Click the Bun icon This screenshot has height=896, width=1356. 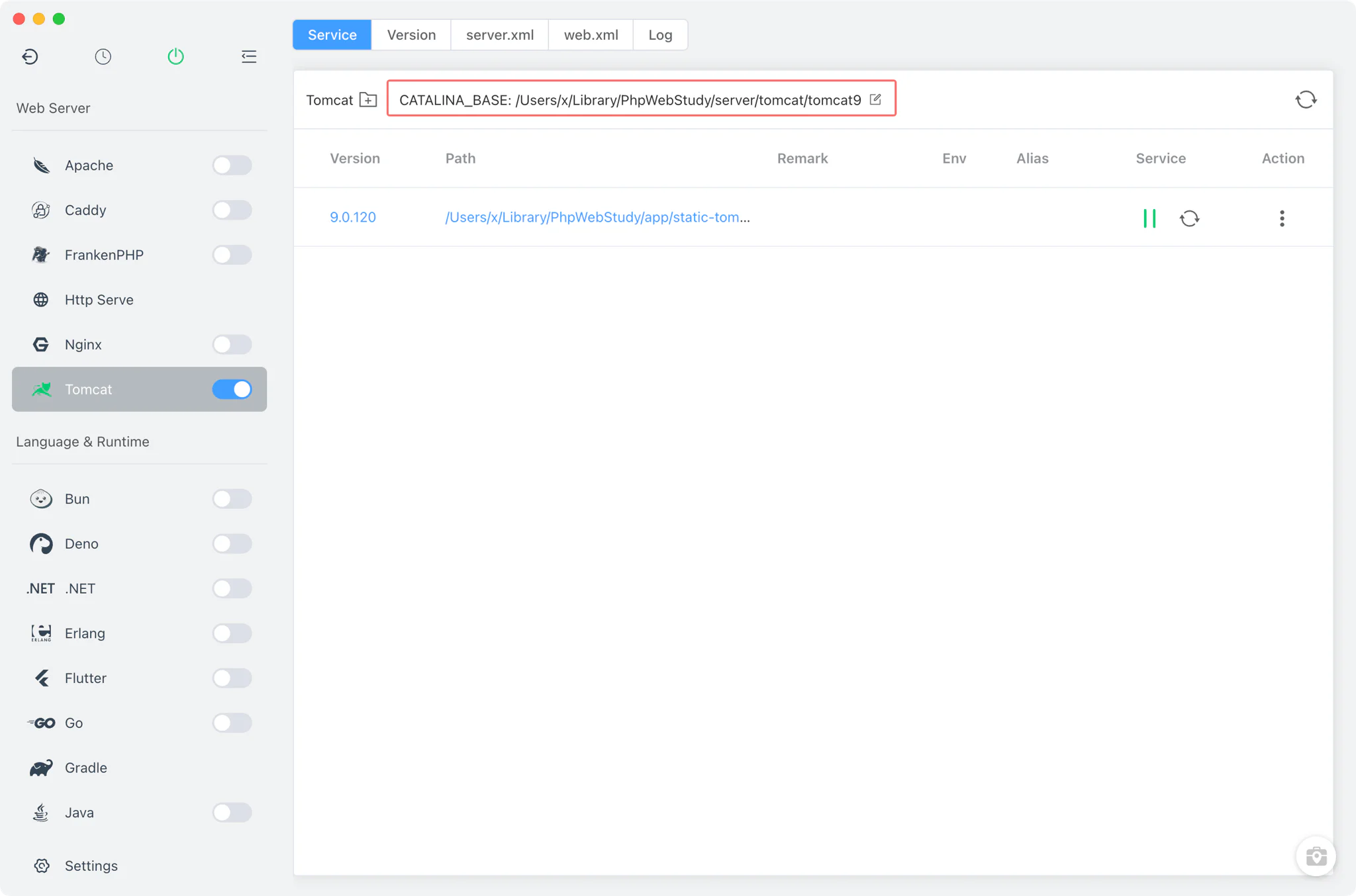41,499
